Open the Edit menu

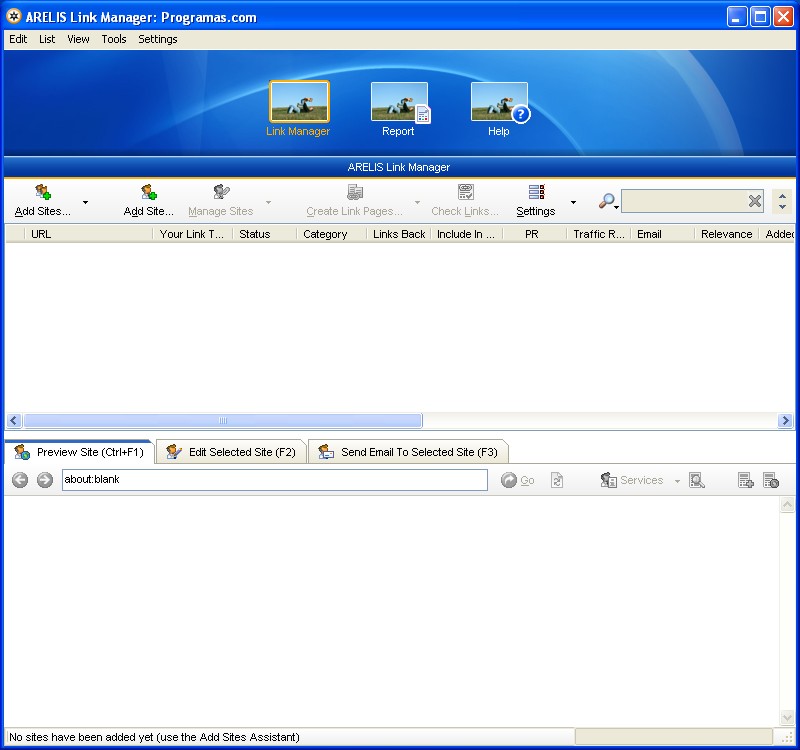coord(18,39)
